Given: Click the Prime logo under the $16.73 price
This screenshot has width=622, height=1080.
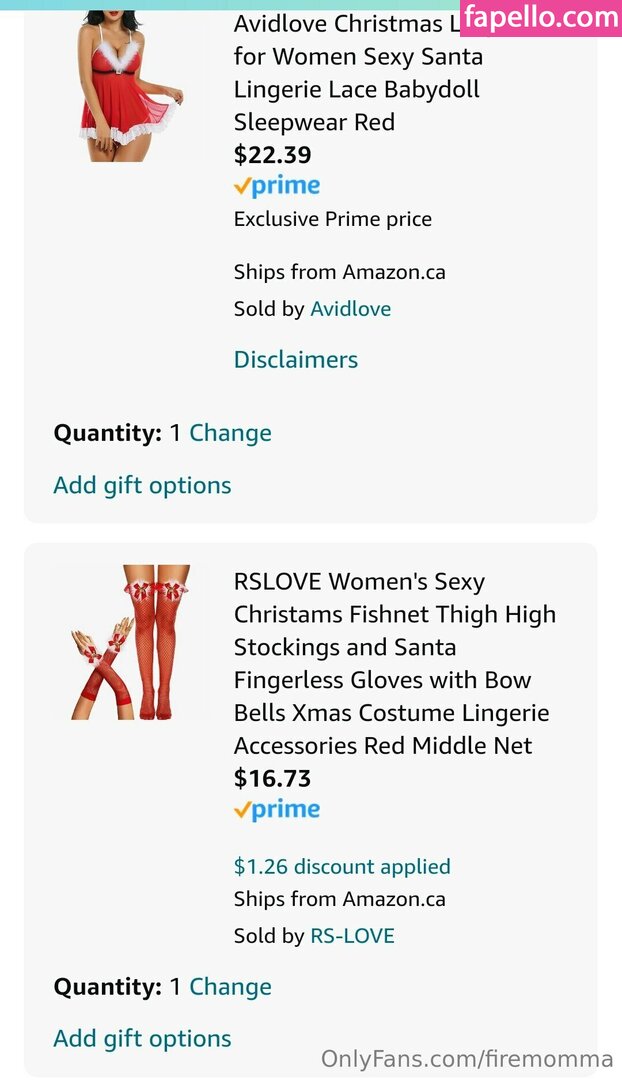Looking at the screenshot, I should point(277,810).
